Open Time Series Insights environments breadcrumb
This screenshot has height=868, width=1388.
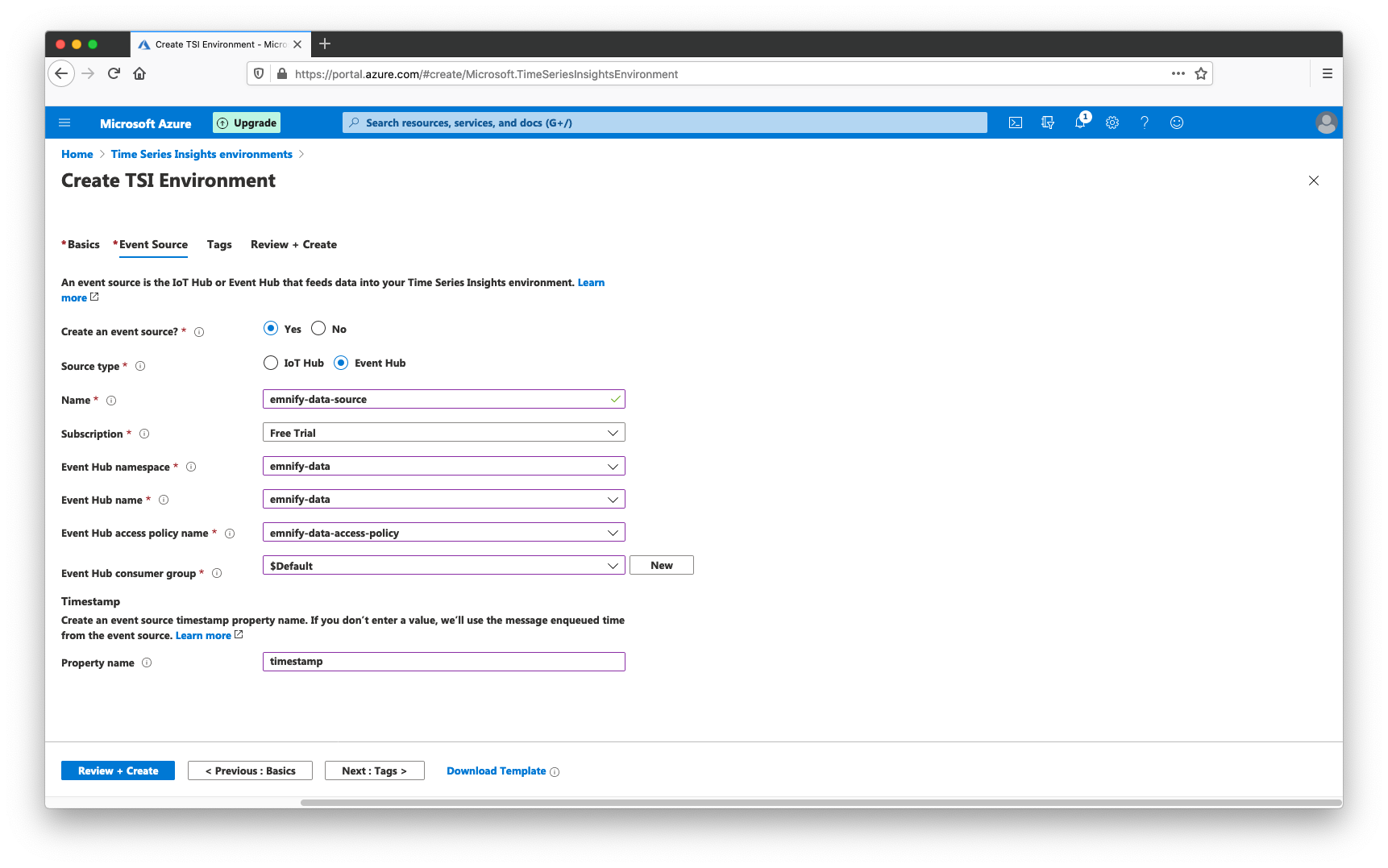pos(202,154)
